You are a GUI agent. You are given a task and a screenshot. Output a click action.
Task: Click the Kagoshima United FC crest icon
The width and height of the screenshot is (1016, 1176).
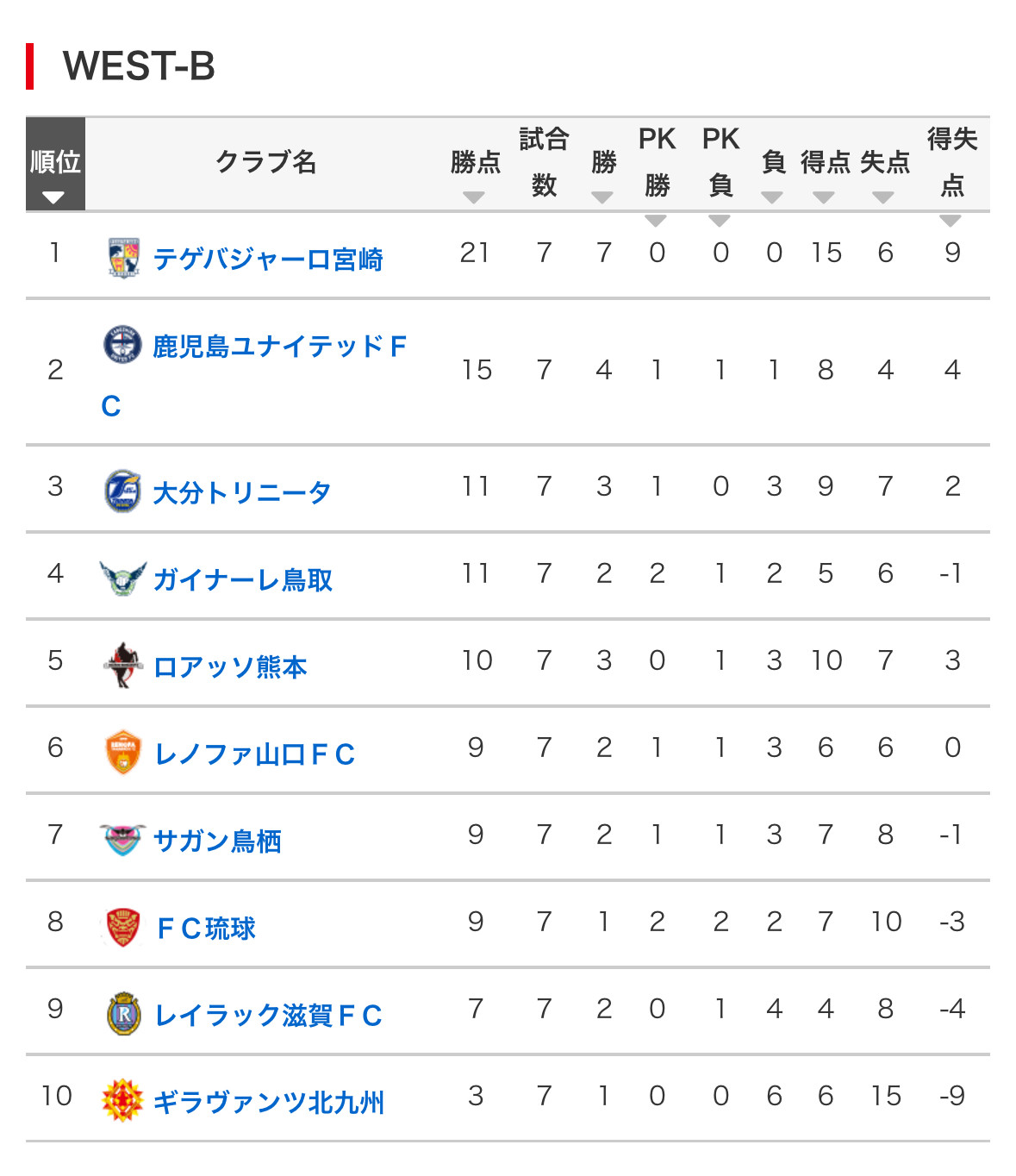123,346
